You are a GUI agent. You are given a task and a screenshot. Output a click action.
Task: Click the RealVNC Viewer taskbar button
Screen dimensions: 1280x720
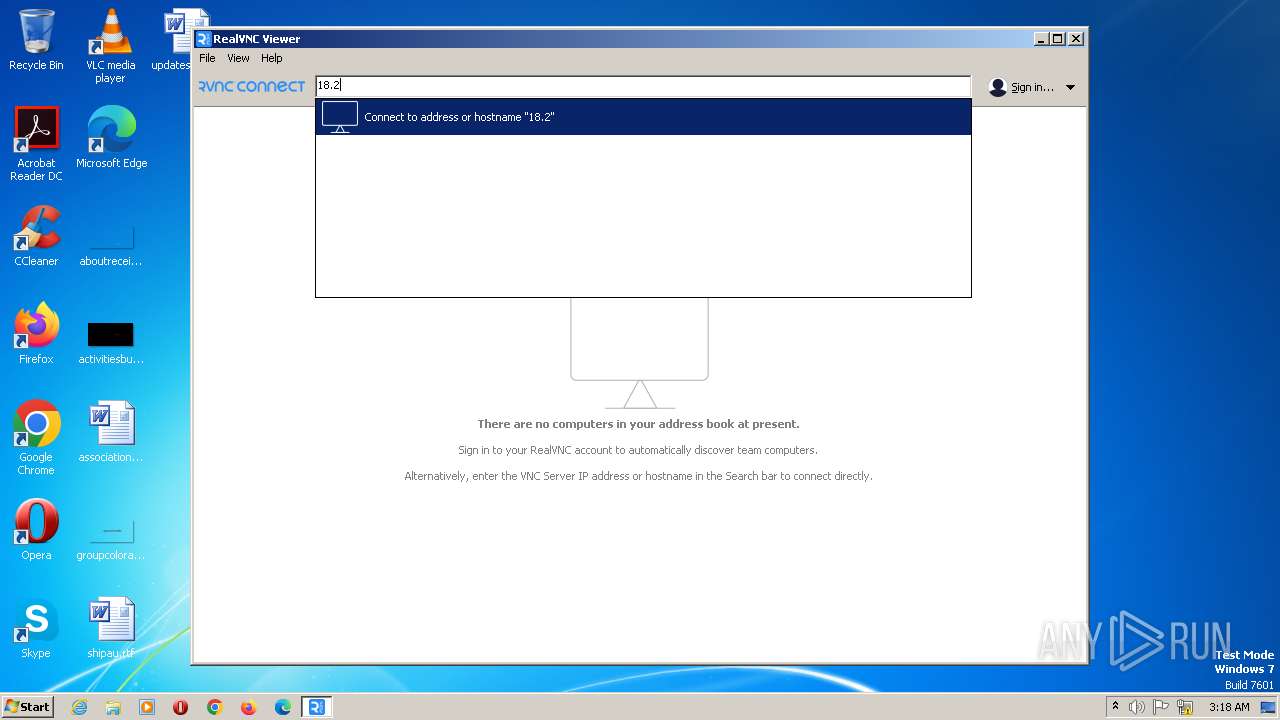point(317,707)
